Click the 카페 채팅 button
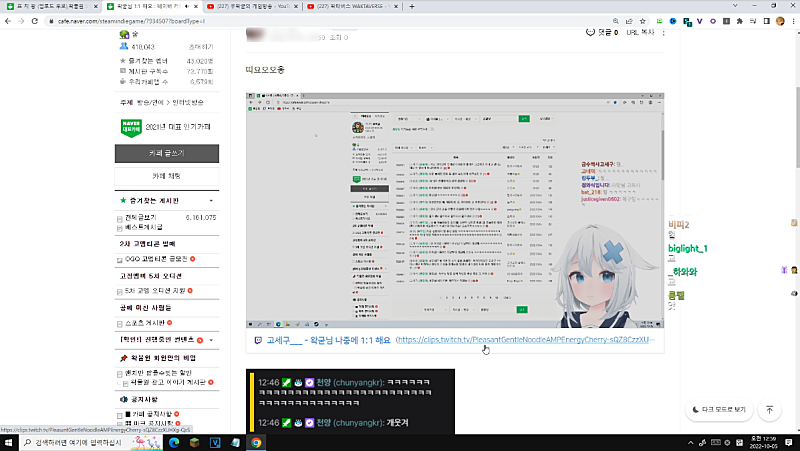The height and width of the screenshot is (451, 800). coord(167,176)
